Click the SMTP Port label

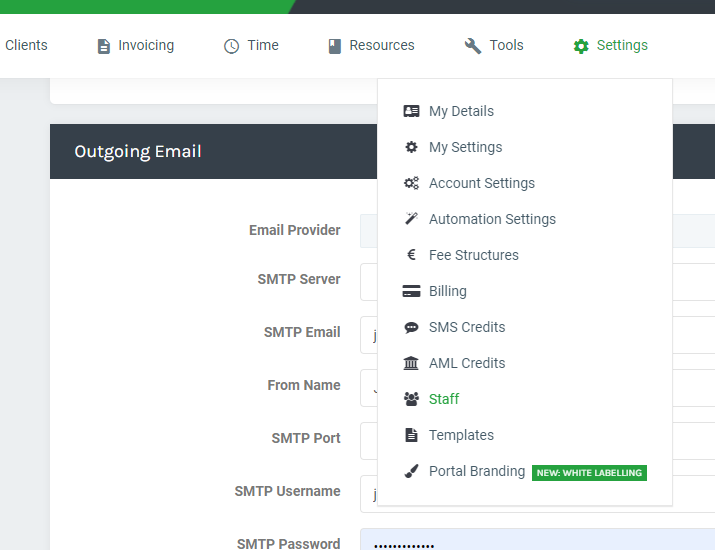click(306, 438)
